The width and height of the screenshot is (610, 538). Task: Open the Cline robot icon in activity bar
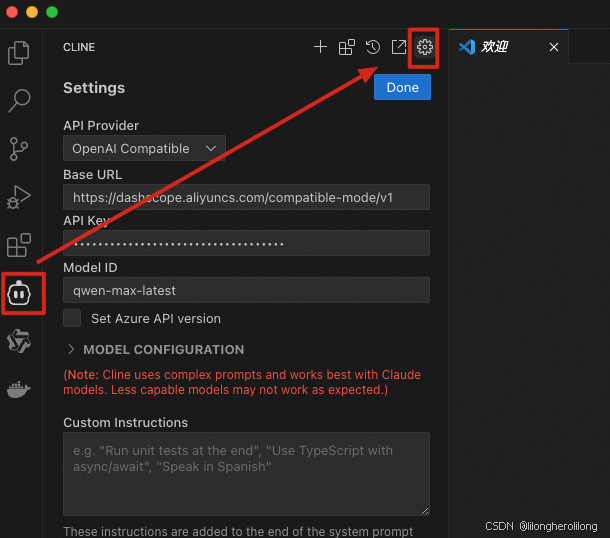tap(19, 293)
